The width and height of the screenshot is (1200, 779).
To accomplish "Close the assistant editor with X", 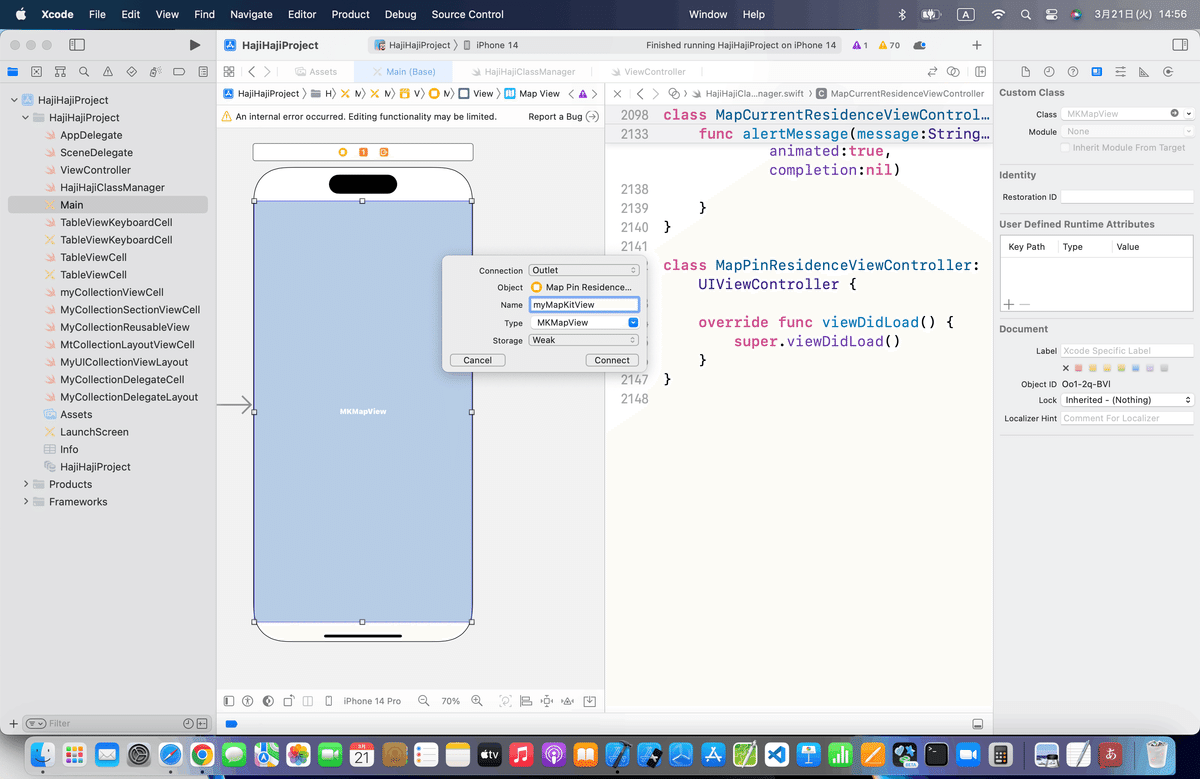I will pyautogui.click(x=617, y=93).
